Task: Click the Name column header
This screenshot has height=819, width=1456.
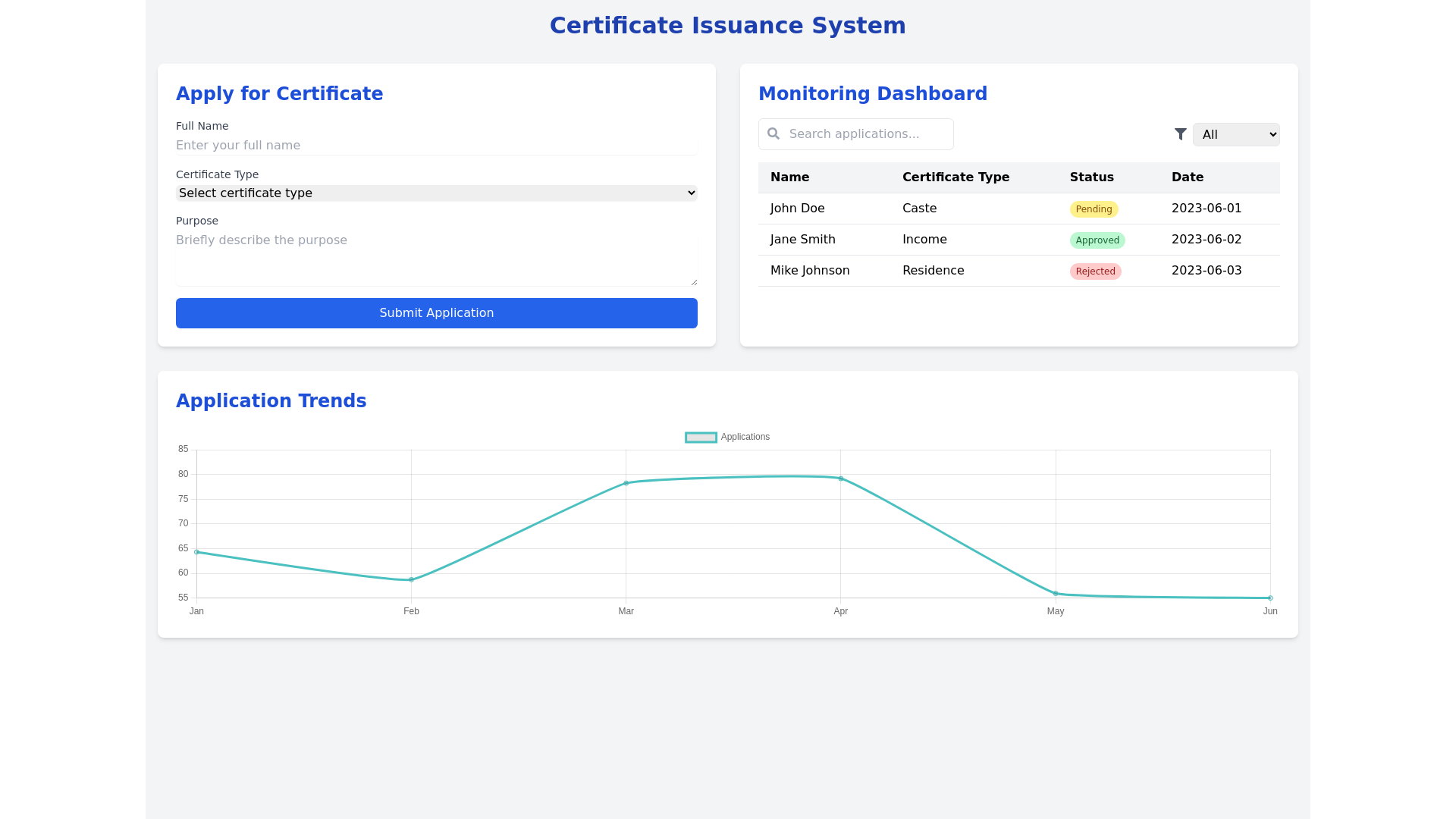Action: (789, 177)
